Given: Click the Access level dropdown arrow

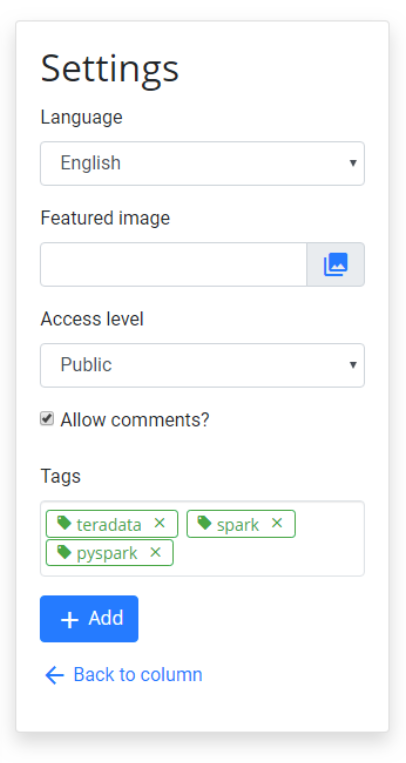Looking at the screenshot, I should 353,365.
